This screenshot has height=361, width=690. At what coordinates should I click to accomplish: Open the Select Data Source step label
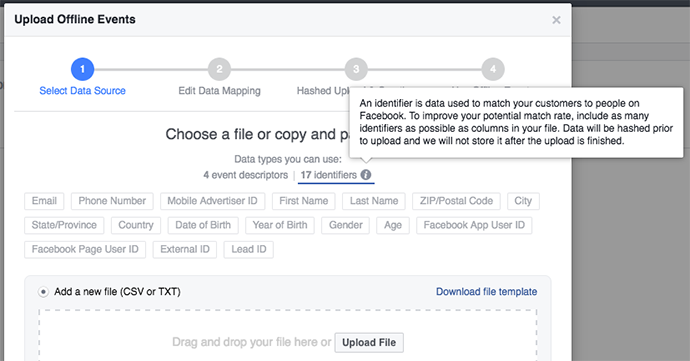(82, 91)
